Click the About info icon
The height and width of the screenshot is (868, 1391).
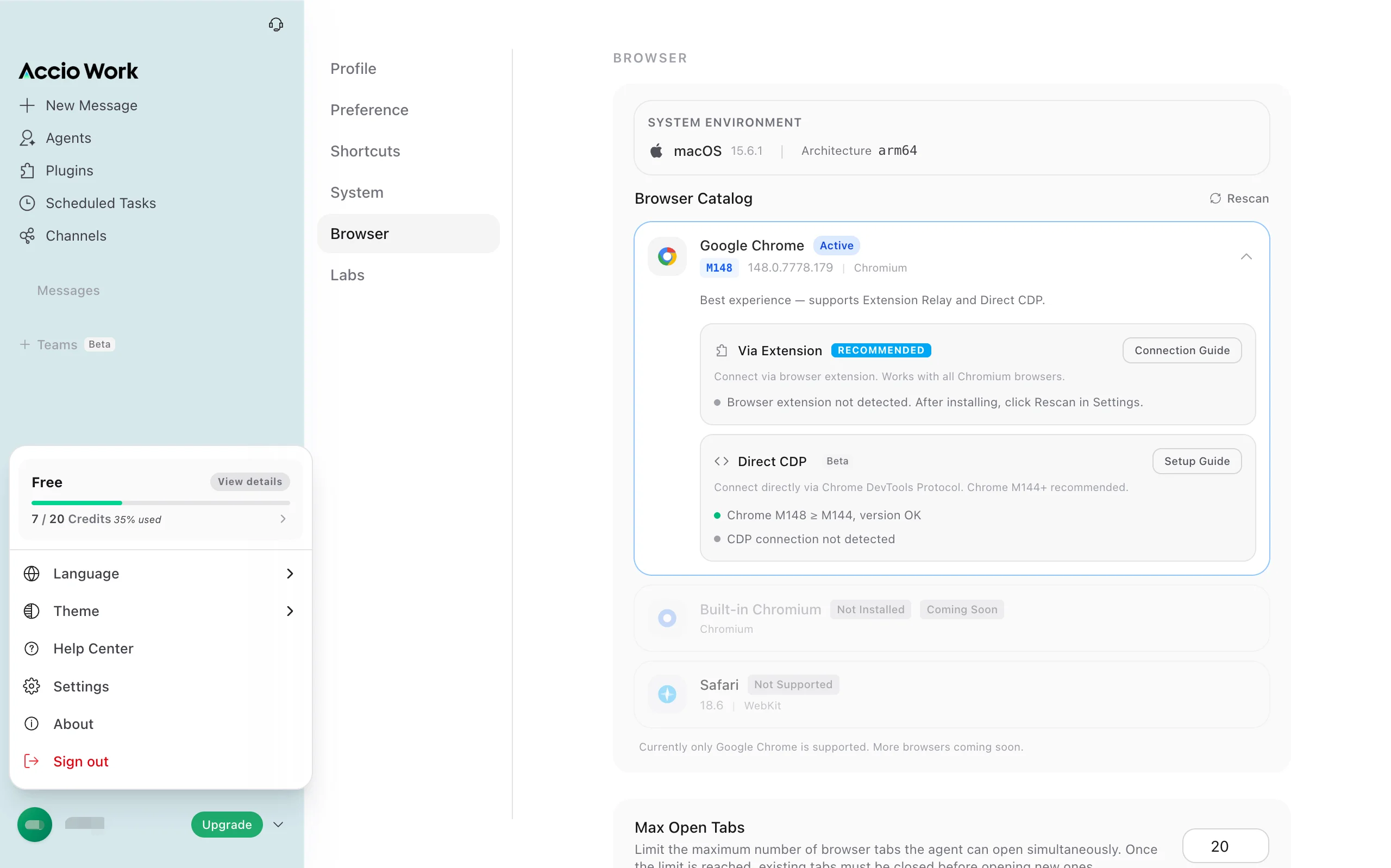32,724
